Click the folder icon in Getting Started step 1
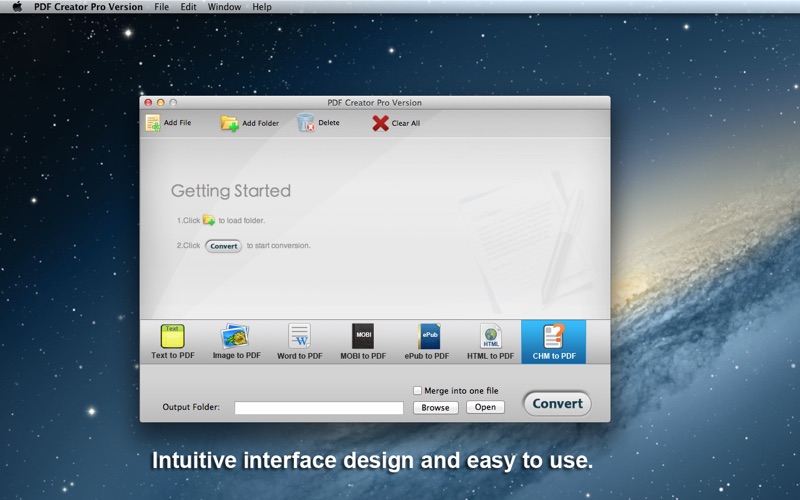The height and width of the screenshot is (500, 800). click(x=209, y=220)
